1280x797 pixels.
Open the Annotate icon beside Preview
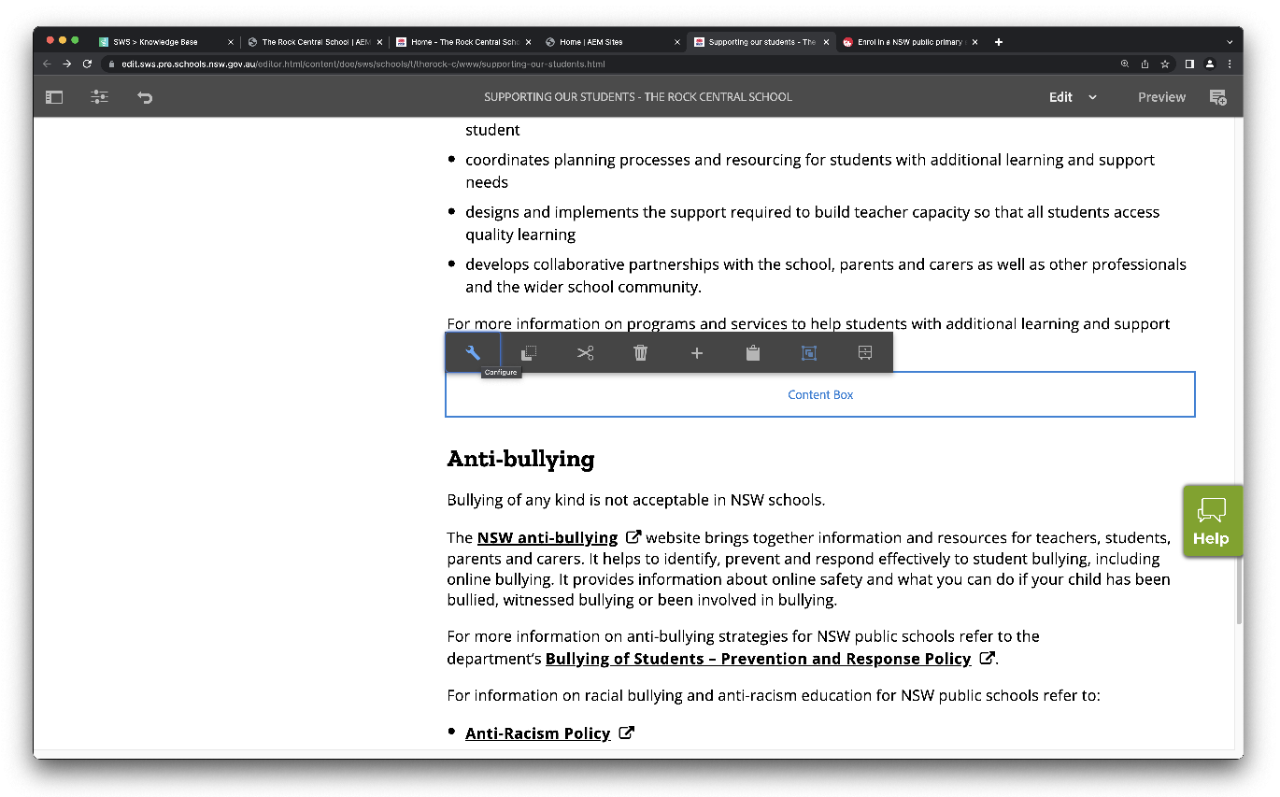click(1218, 97)
